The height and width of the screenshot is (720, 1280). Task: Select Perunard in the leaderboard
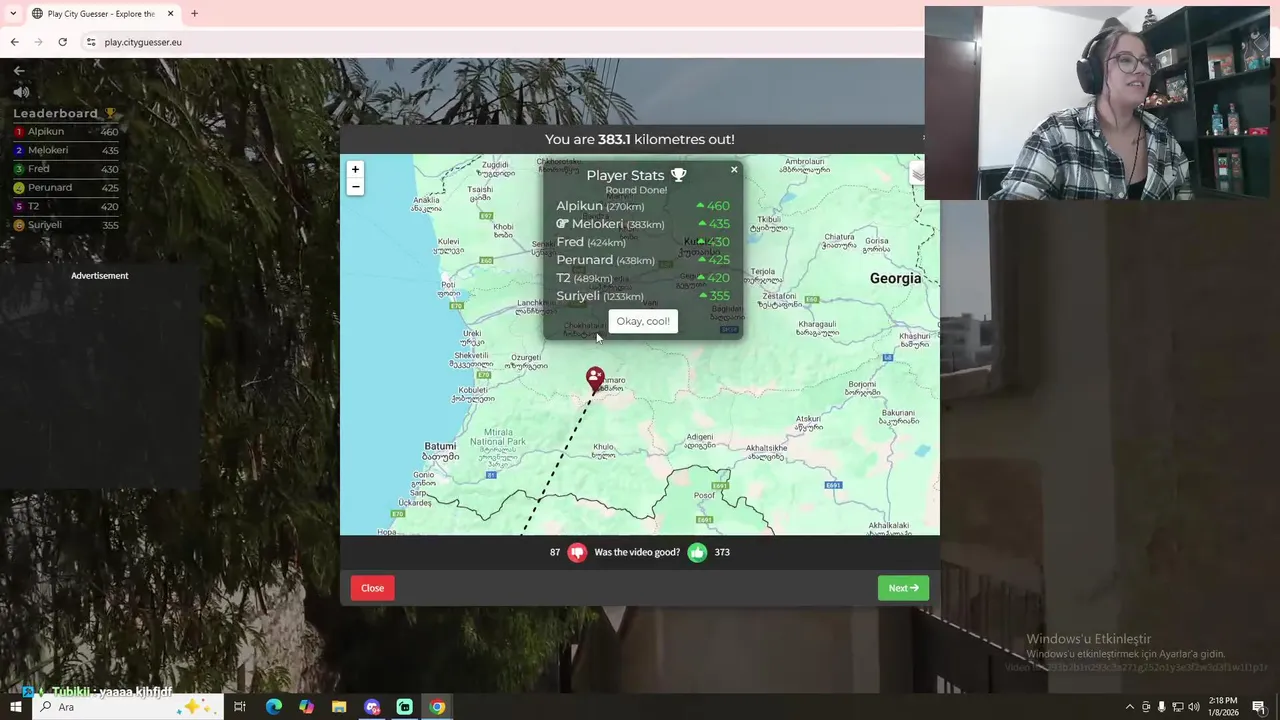[65, 188]
